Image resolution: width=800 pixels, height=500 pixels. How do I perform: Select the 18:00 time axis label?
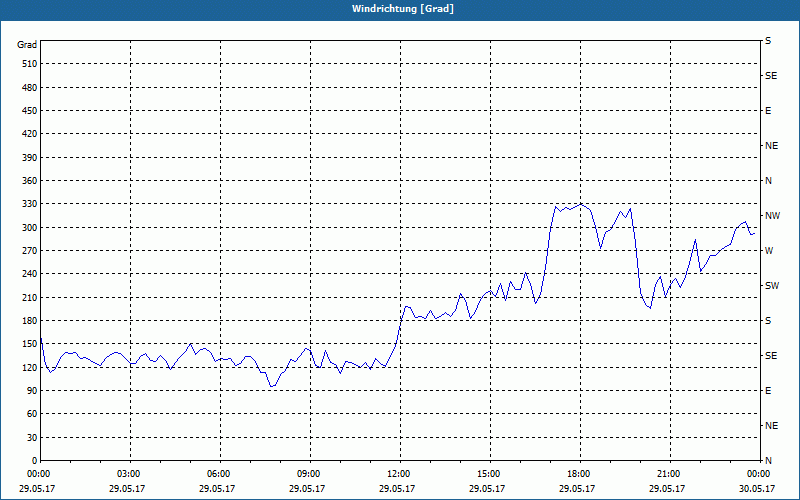[x=580, y=474]
